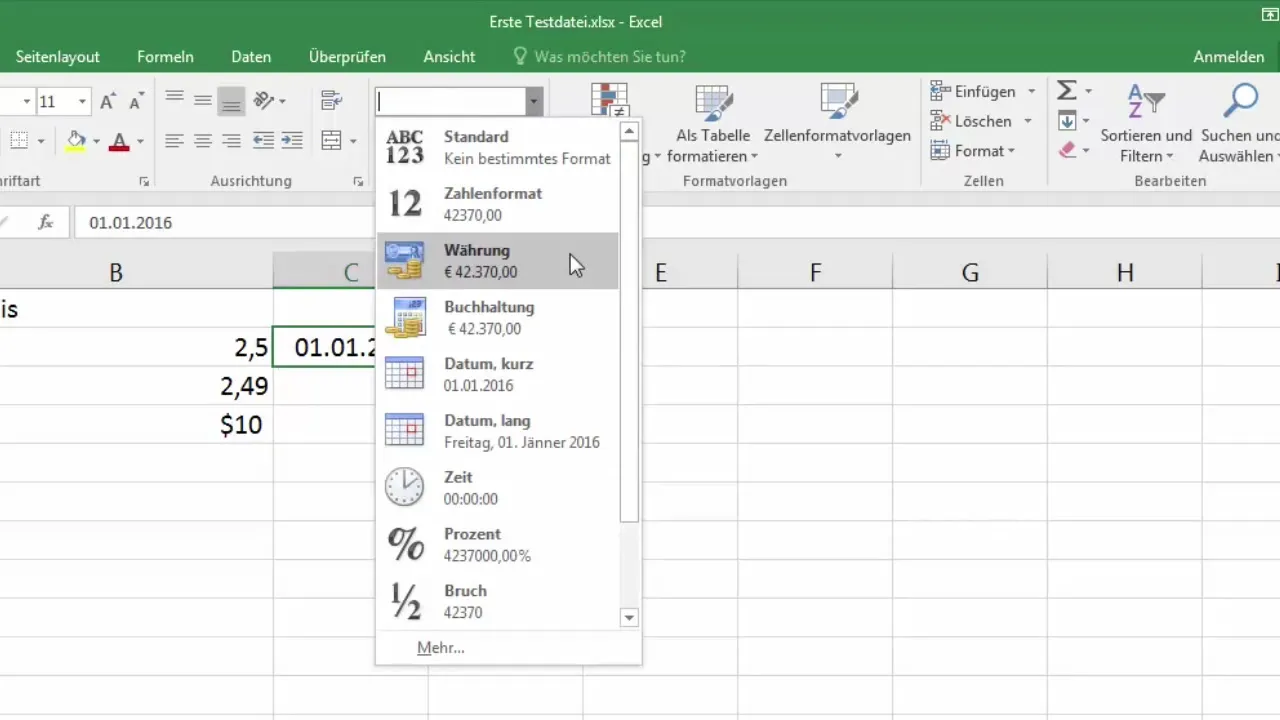Click the decrease indent icon
Viewport: 1280px width, 720px height.
coord(264,141)
